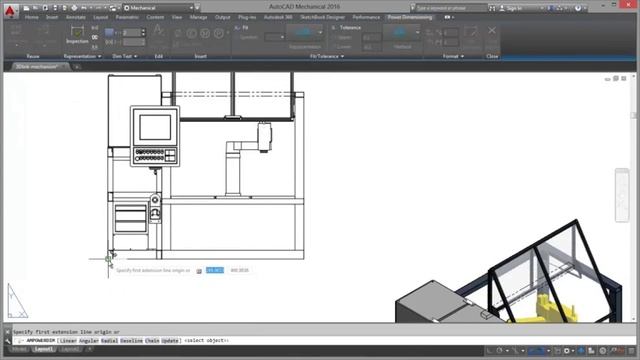
Task: Expand the Fit/Tolerance panel
Action: pyautogui.click(x=327, y=56)
